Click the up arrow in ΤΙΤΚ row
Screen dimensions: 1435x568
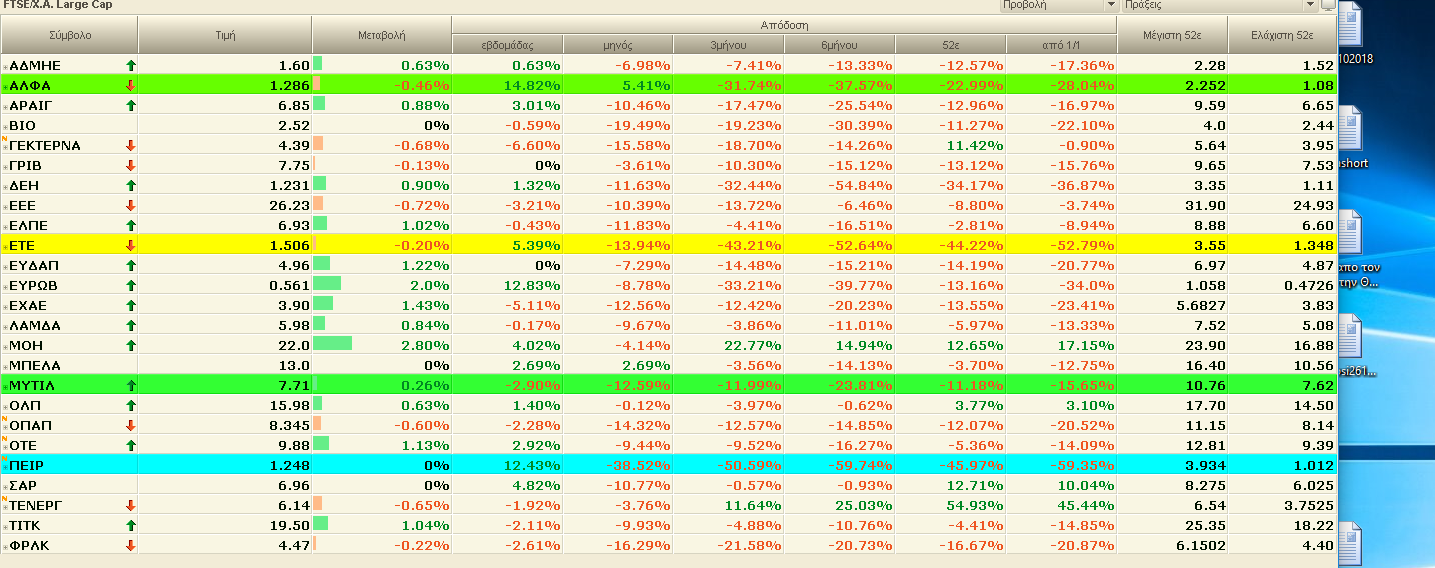click(130, 525)
